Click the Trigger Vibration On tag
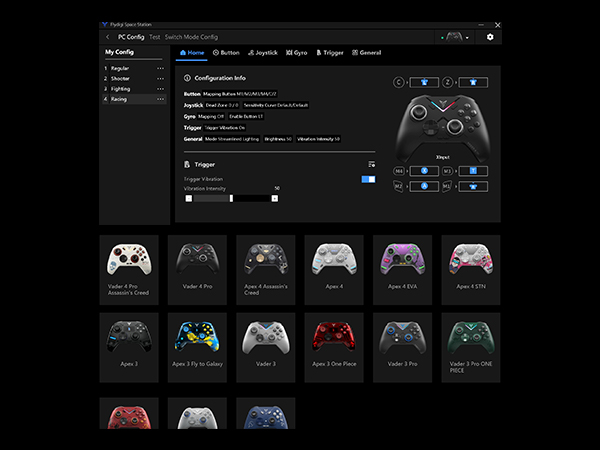 225,128
